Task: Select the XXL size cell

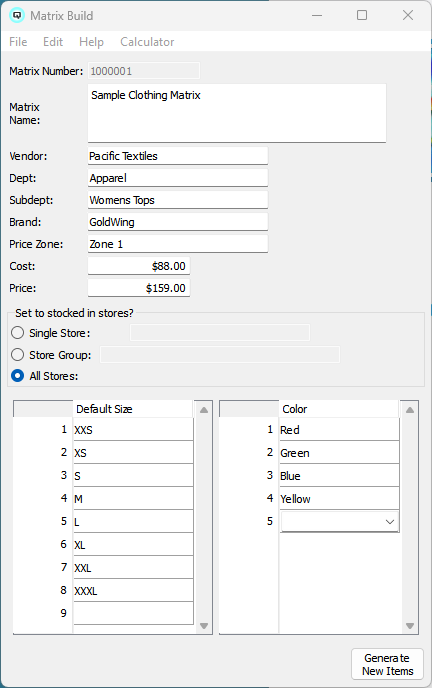Action: coord(133,568)
